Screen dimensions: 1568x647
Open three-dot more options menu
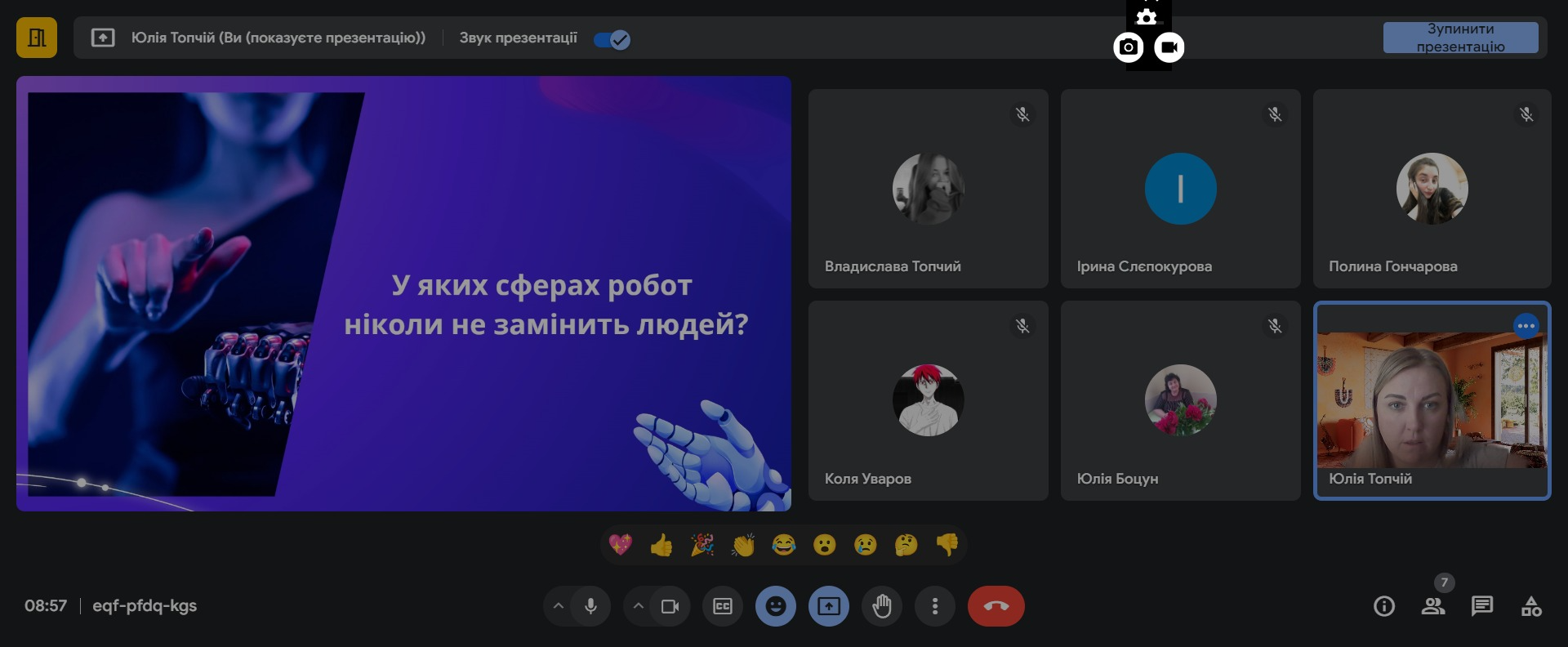[935, 606]
